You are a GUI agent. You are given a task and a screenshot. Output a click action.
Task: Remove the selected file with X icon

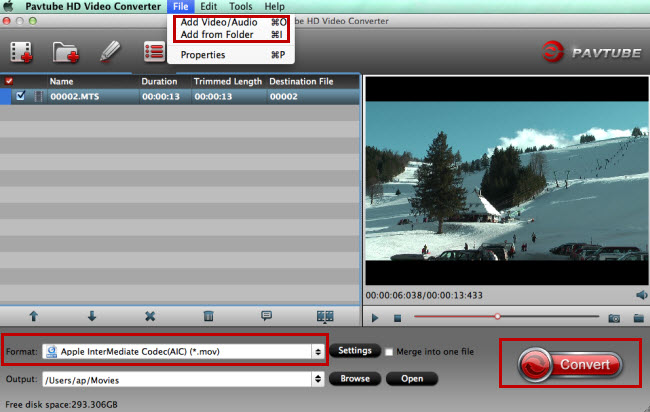click(x=150, y=316)
